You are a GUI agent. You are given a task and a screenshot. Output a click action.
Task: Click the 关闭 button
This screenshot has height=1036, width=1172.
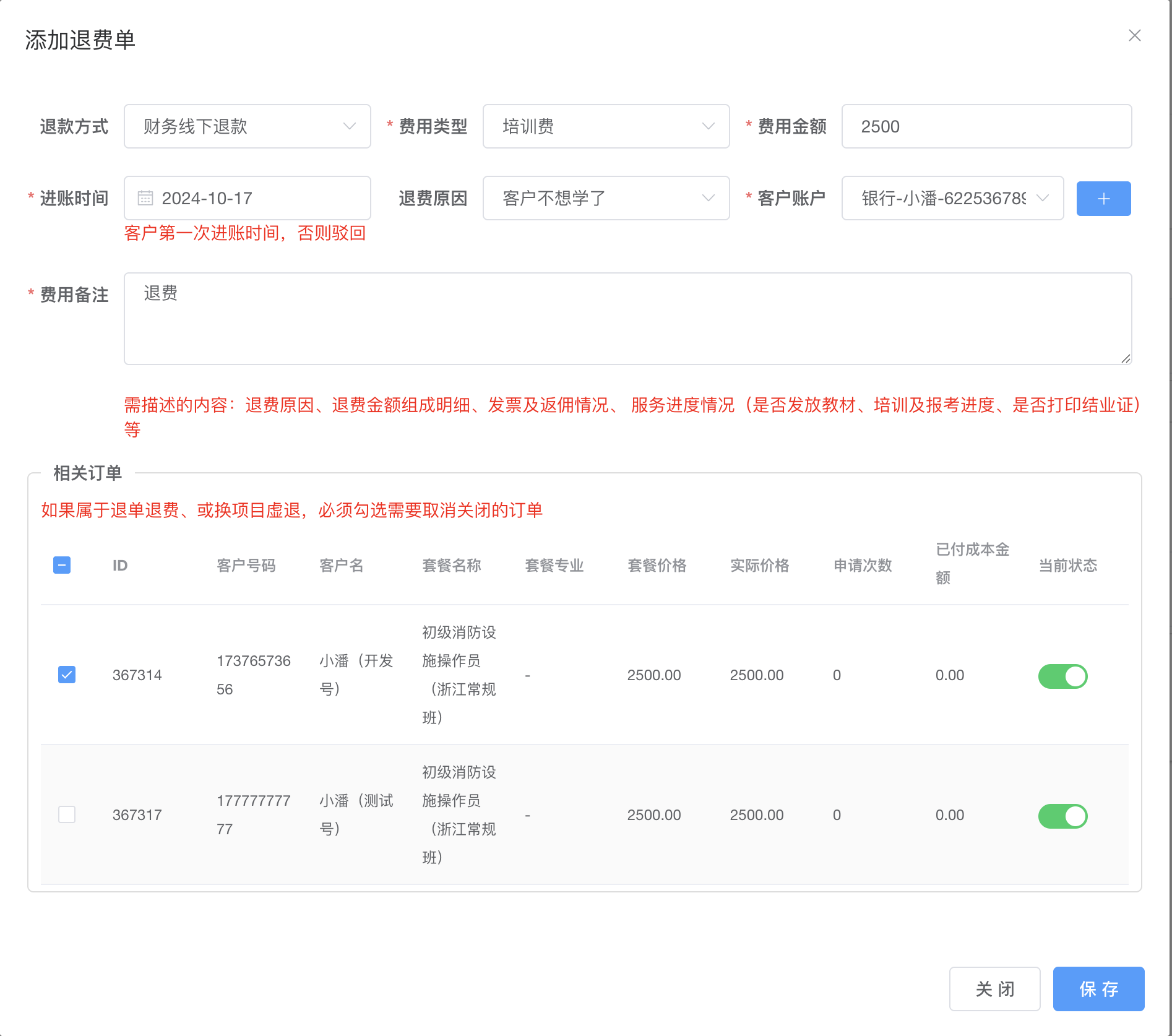tap(994, 989)
